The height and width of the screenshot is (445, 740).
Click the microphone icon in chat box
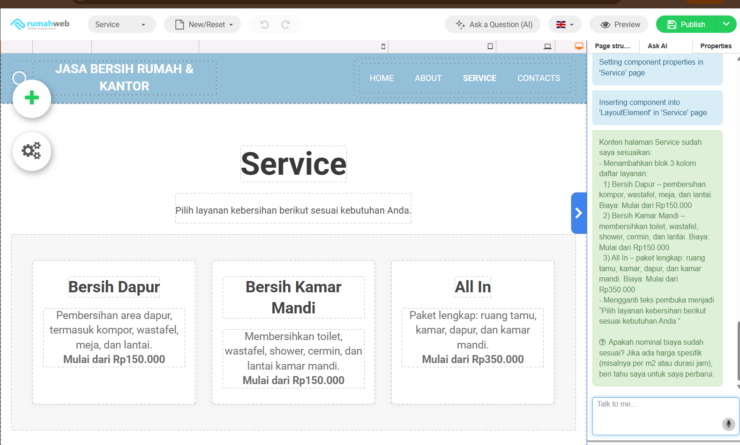[728, 424]
